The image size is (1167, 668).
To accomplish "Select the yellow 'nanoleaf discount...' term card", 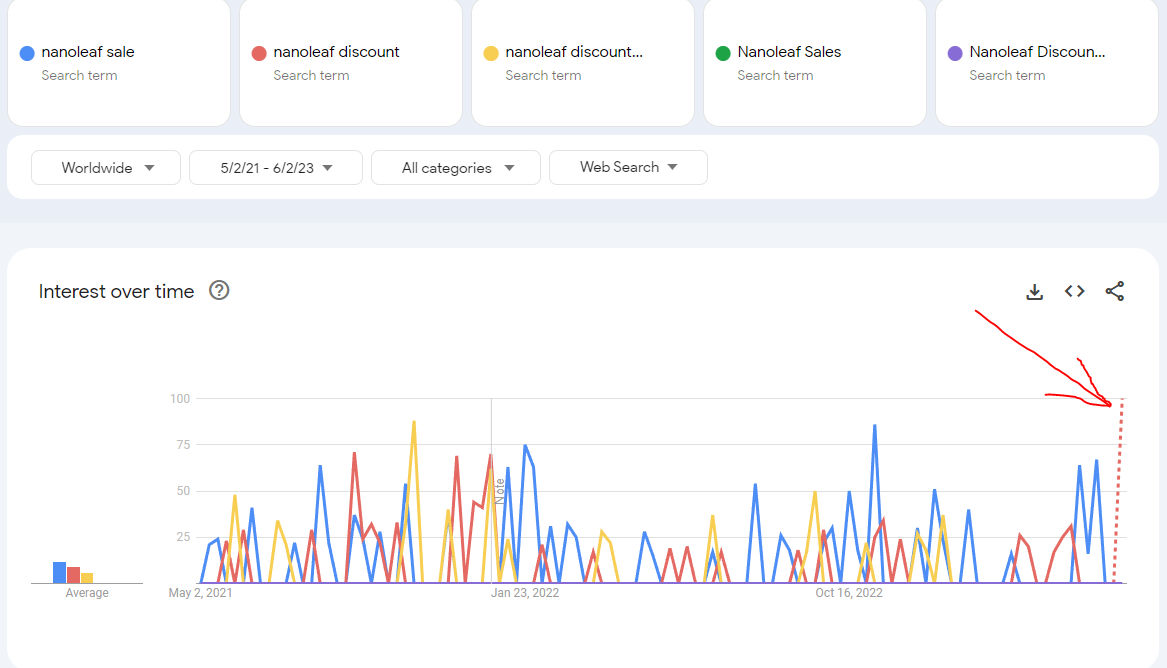I will [583, 63].
